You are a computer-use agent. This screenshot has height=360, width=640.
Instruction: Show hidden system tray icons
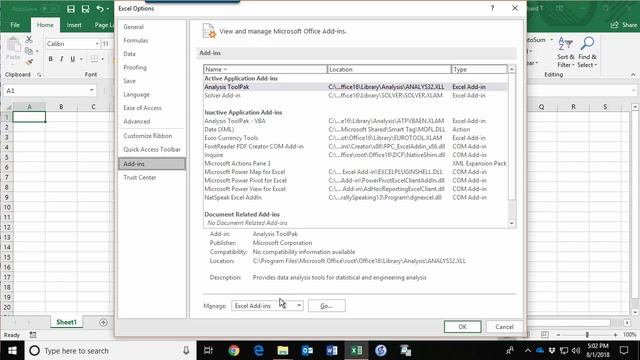pos(528,351)
